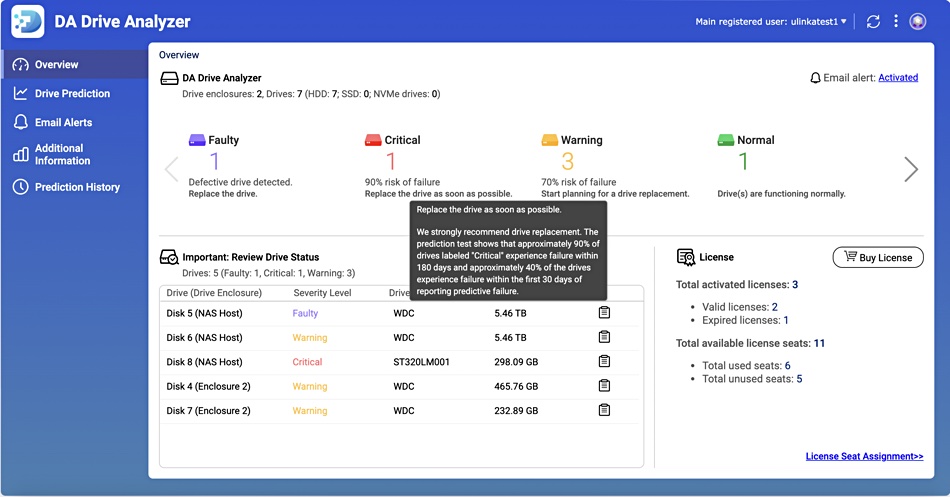Click the email alert bell icon

[815, 78]
